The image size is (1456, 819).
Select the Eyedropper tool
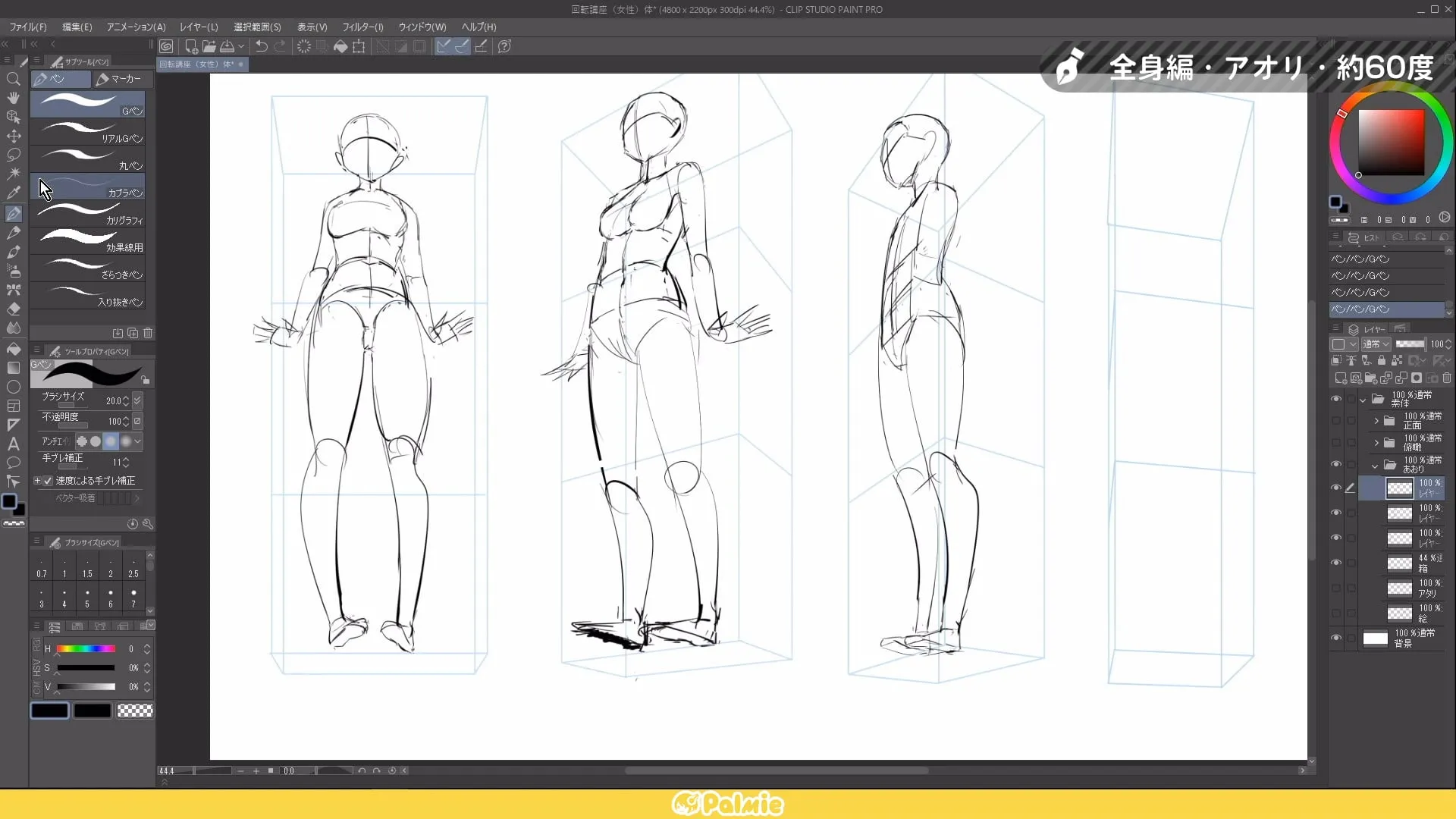point(13,193)
